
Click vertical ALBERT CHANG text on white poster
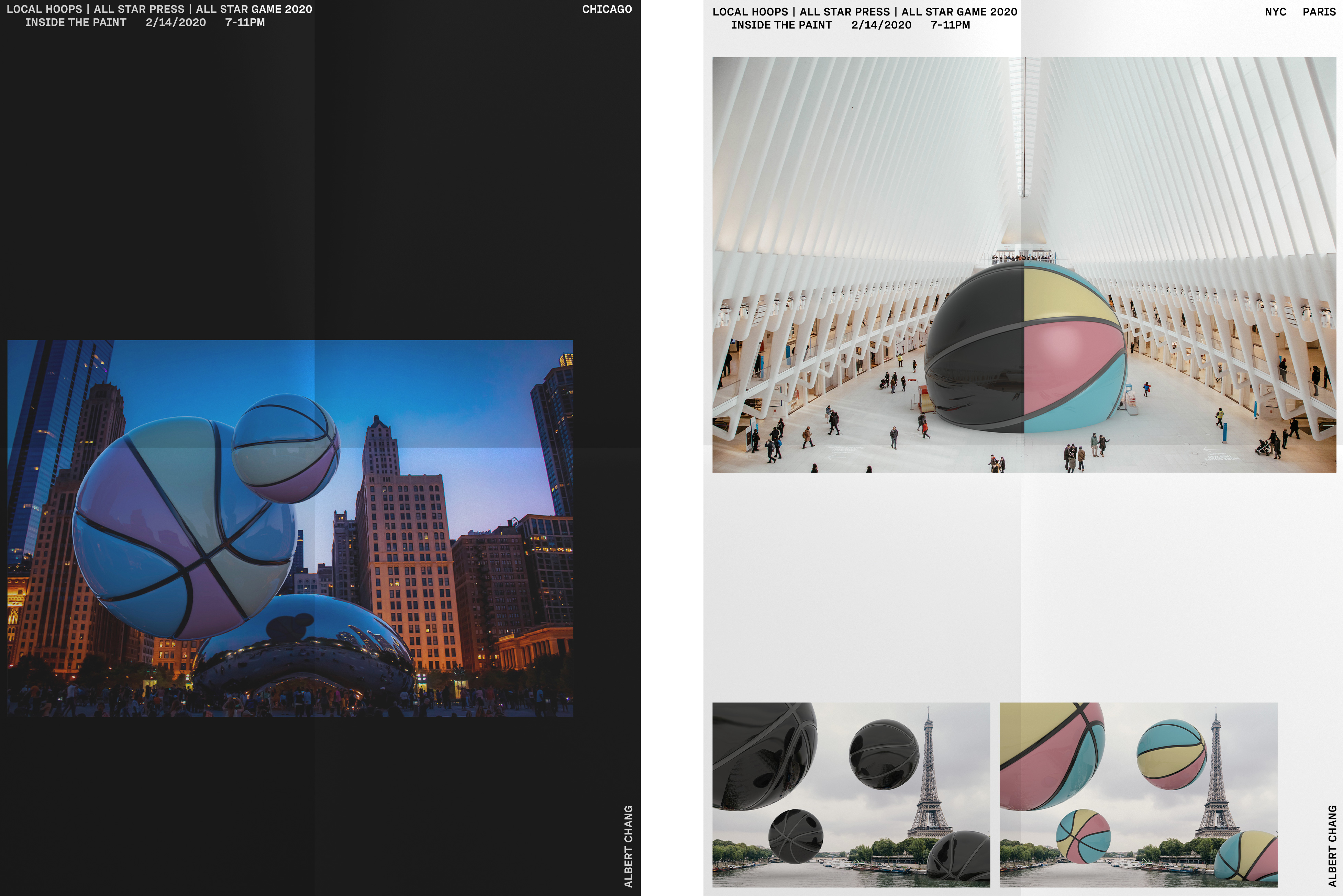(1332, 846)
